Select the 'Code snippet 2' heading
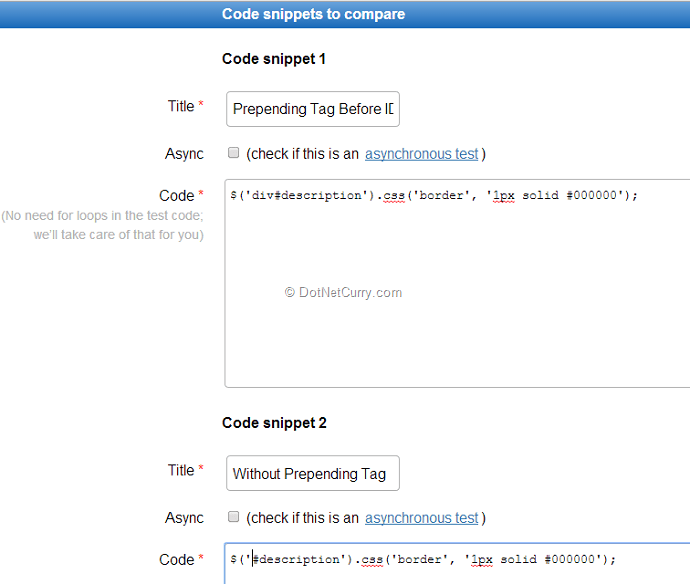 pos(274,423)
